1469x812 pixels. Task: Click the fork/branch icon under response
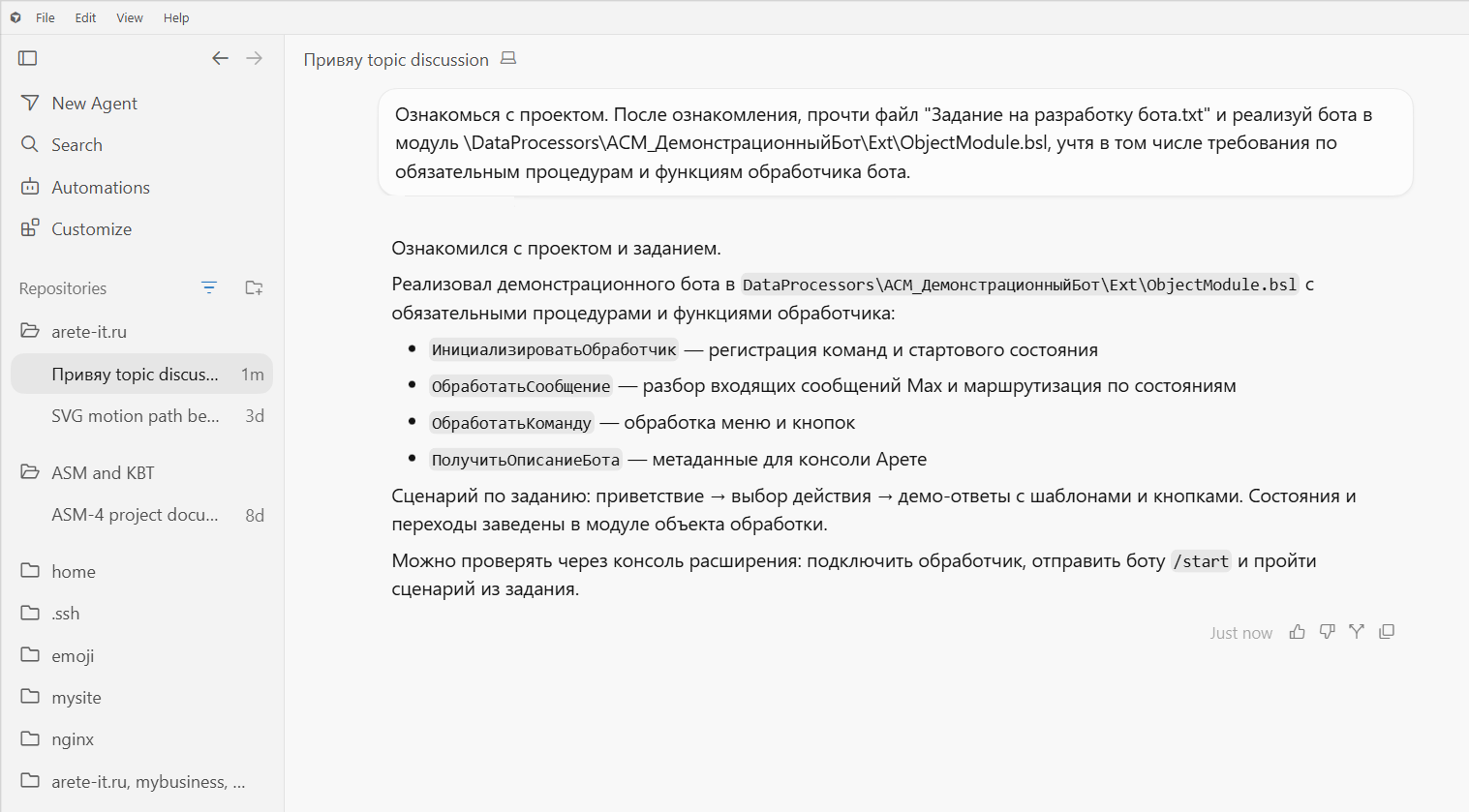tap(1357, 632)
